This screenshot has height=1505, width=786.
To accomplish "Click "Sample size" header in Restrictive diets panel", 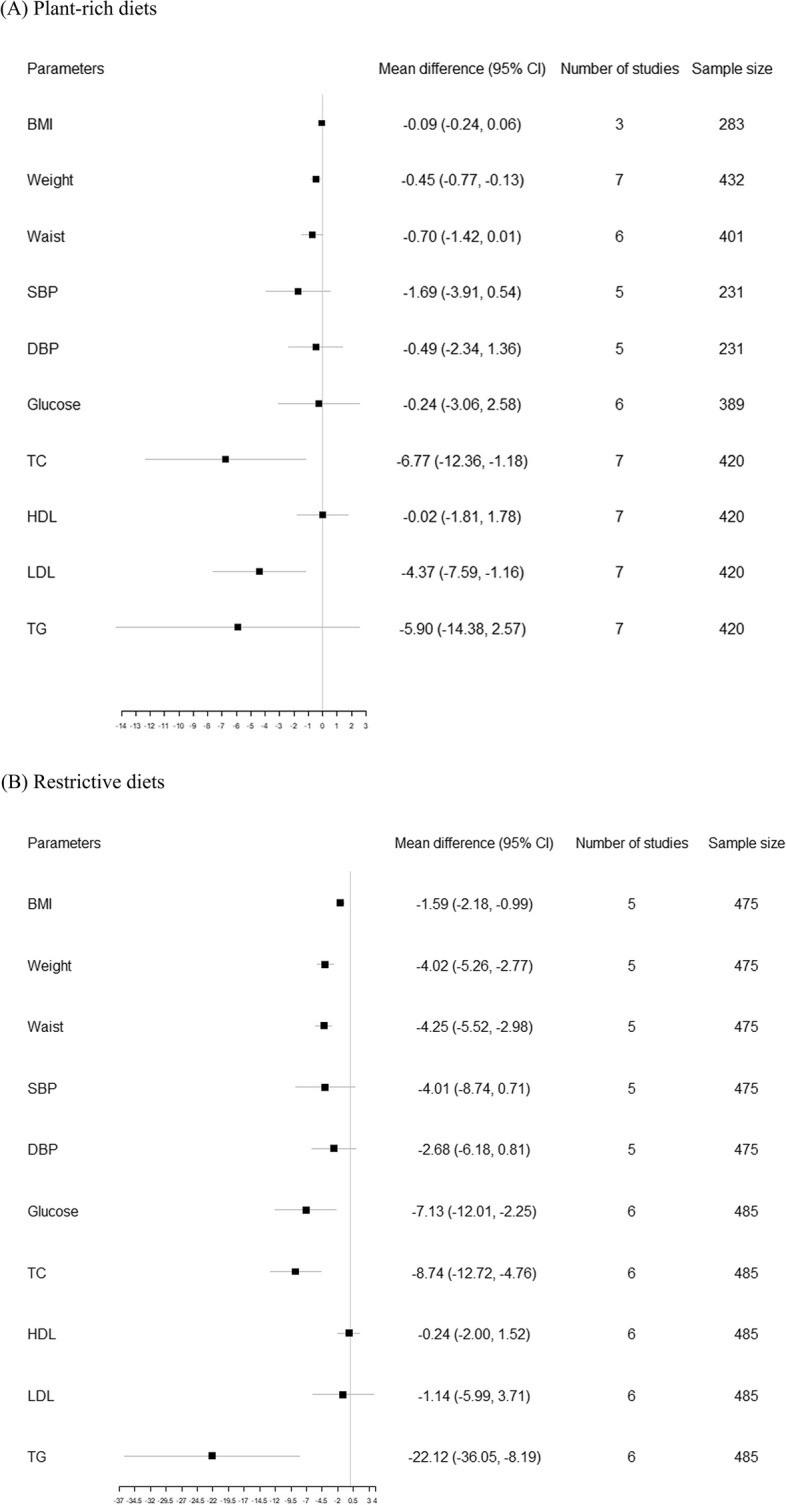I will (746, 843).
